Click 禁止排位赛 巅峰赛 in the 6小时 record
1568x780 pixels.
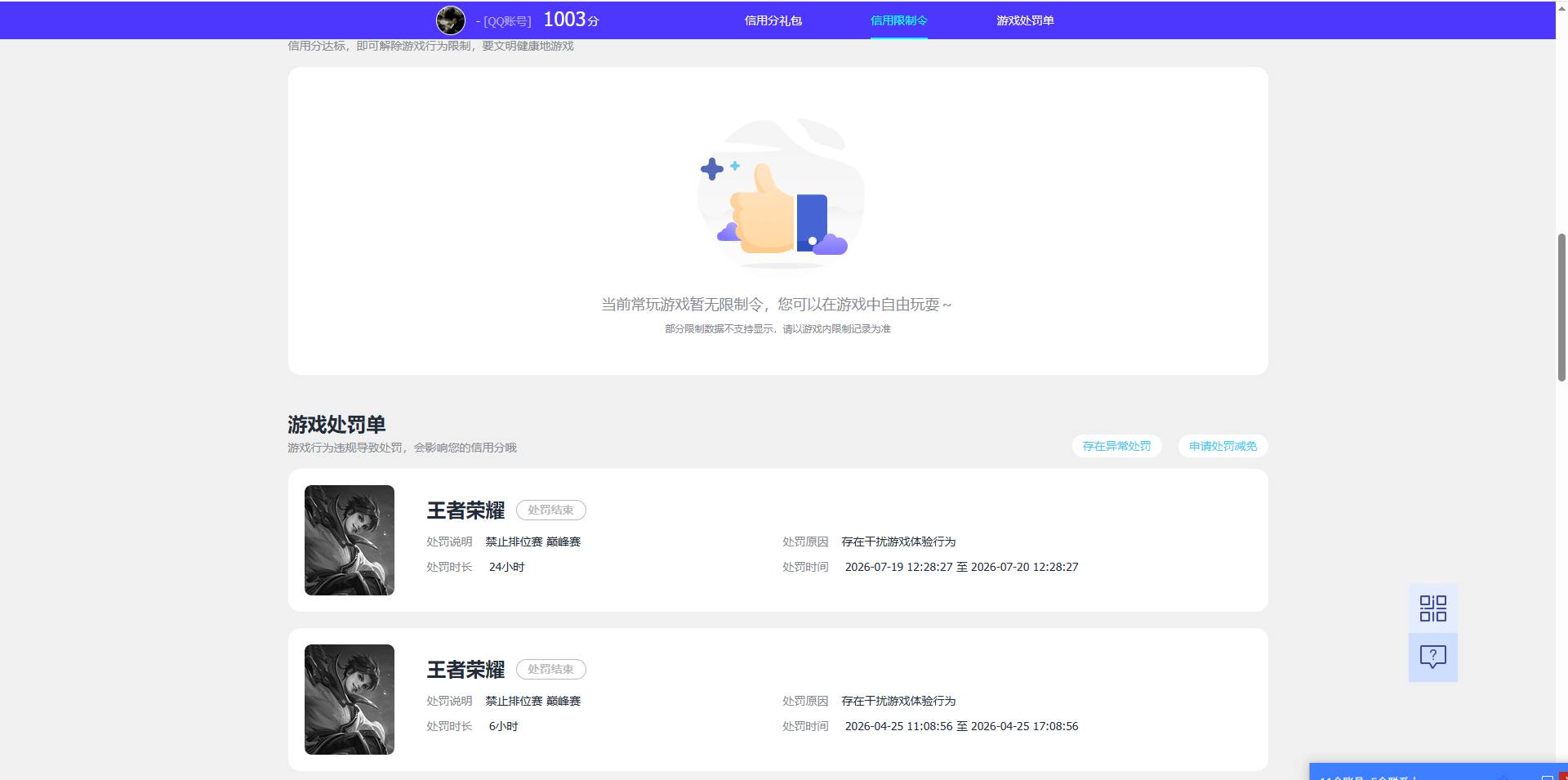[x=532, y=701]
